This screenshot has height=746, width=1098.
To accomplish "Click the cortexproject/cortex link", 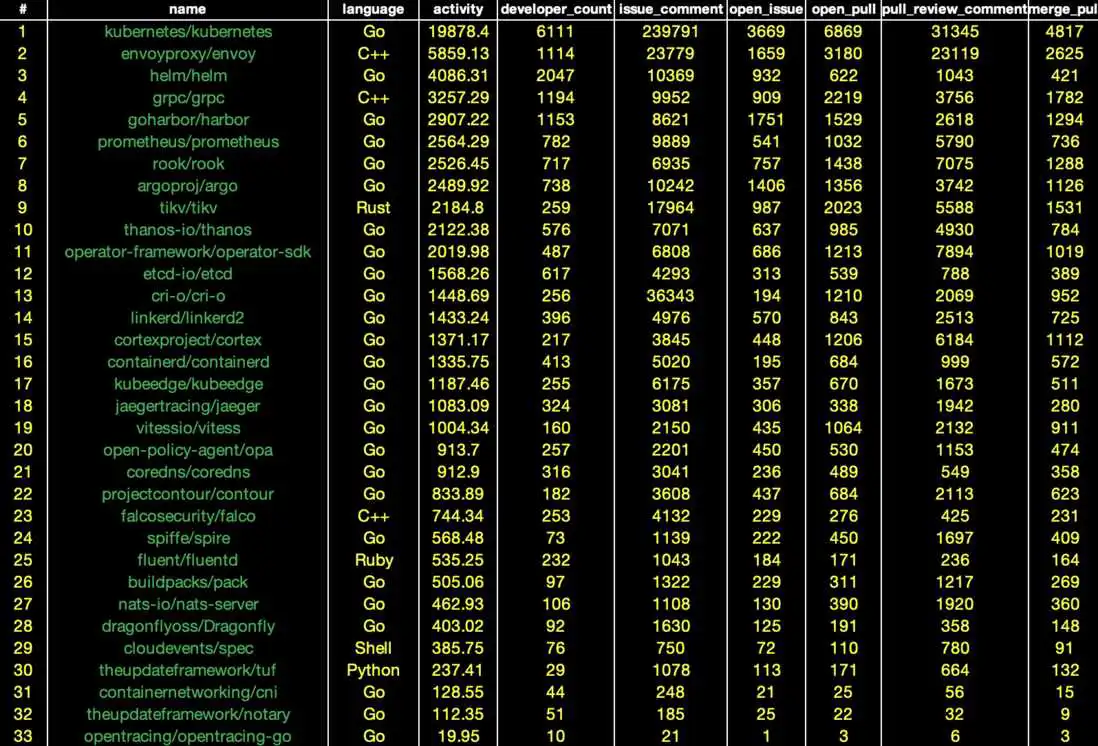I will [x=188, y=340].
